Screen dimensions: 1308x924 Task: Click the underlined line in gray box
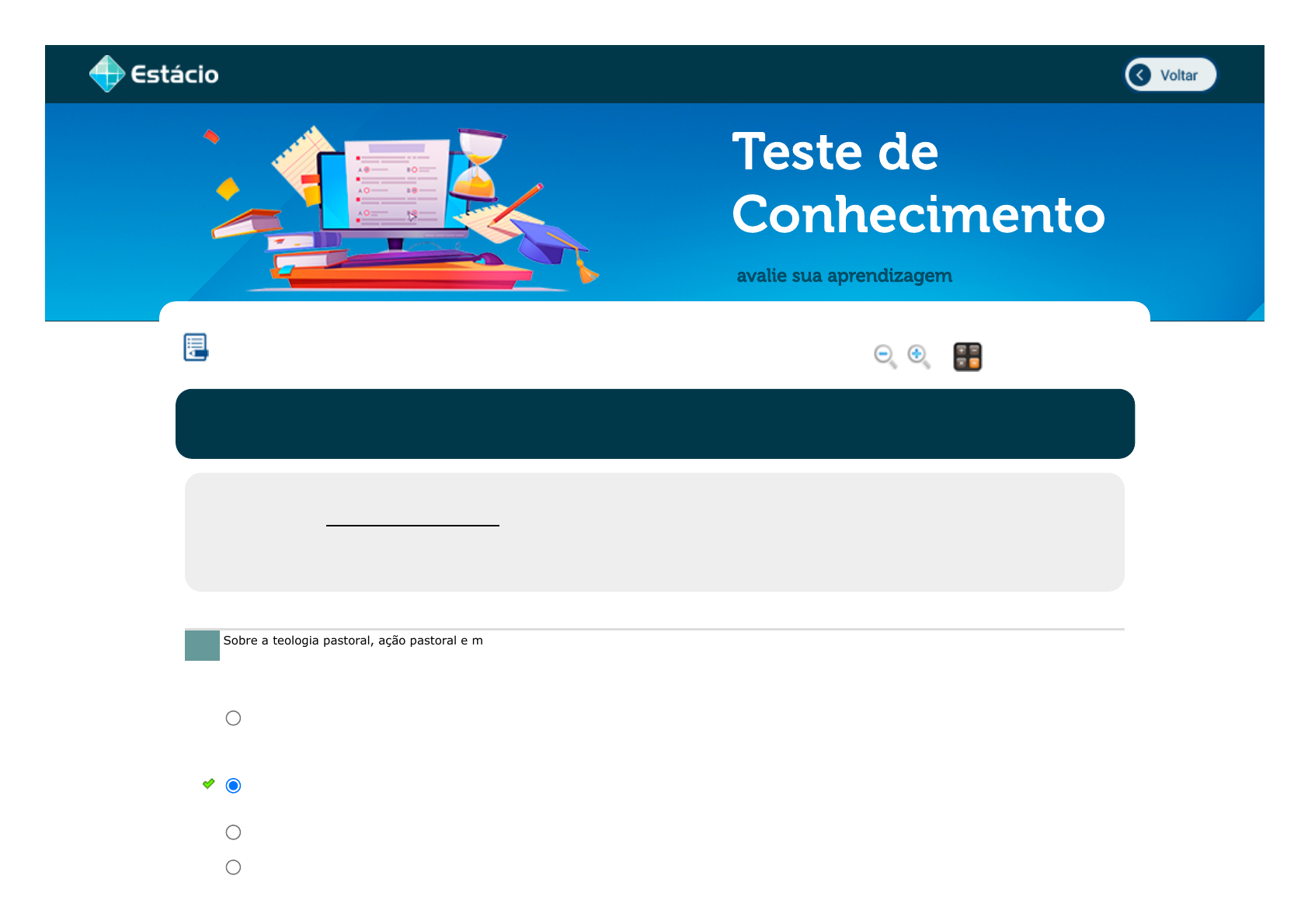(412, 525)
